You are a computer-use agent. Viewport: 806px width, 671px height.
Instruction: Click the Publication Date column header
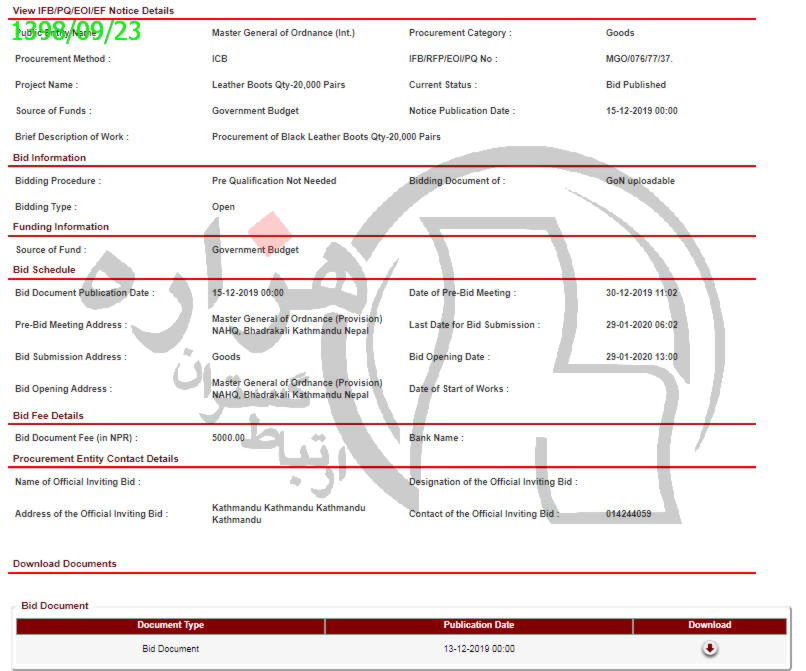pyautogui.click(x=478, y=625)
